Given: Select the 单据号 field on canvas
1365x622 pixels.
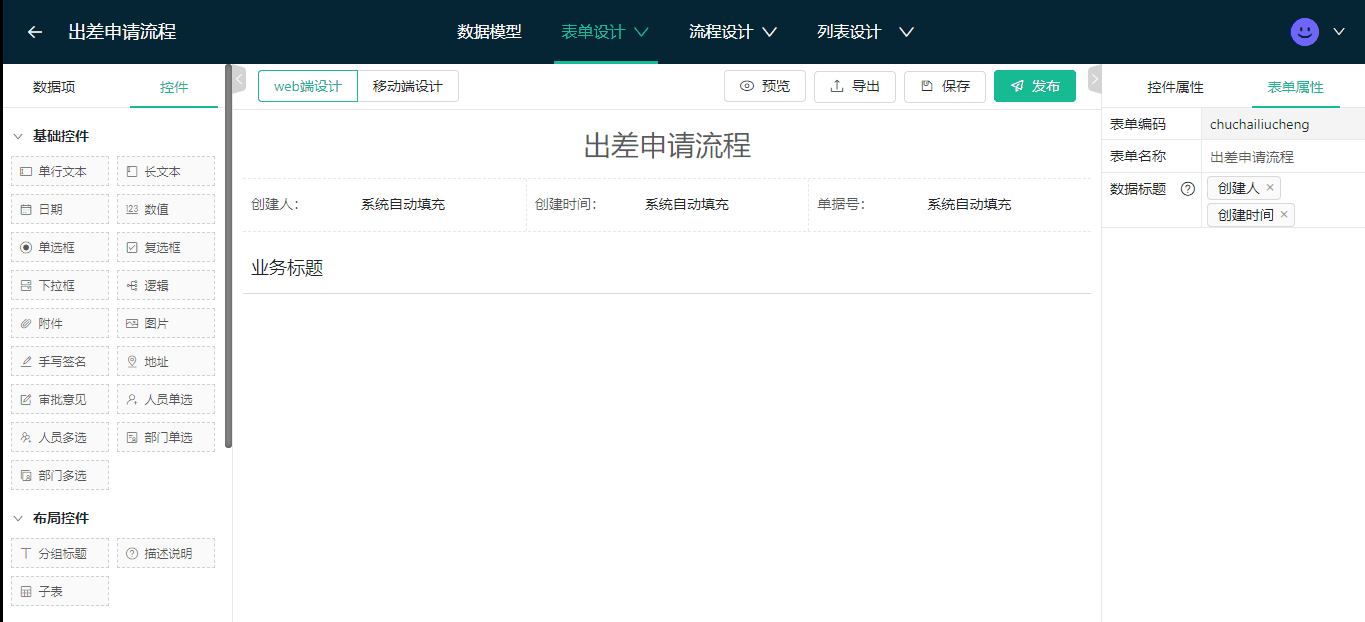Looking at the screenshot, I should coord(950,205).
